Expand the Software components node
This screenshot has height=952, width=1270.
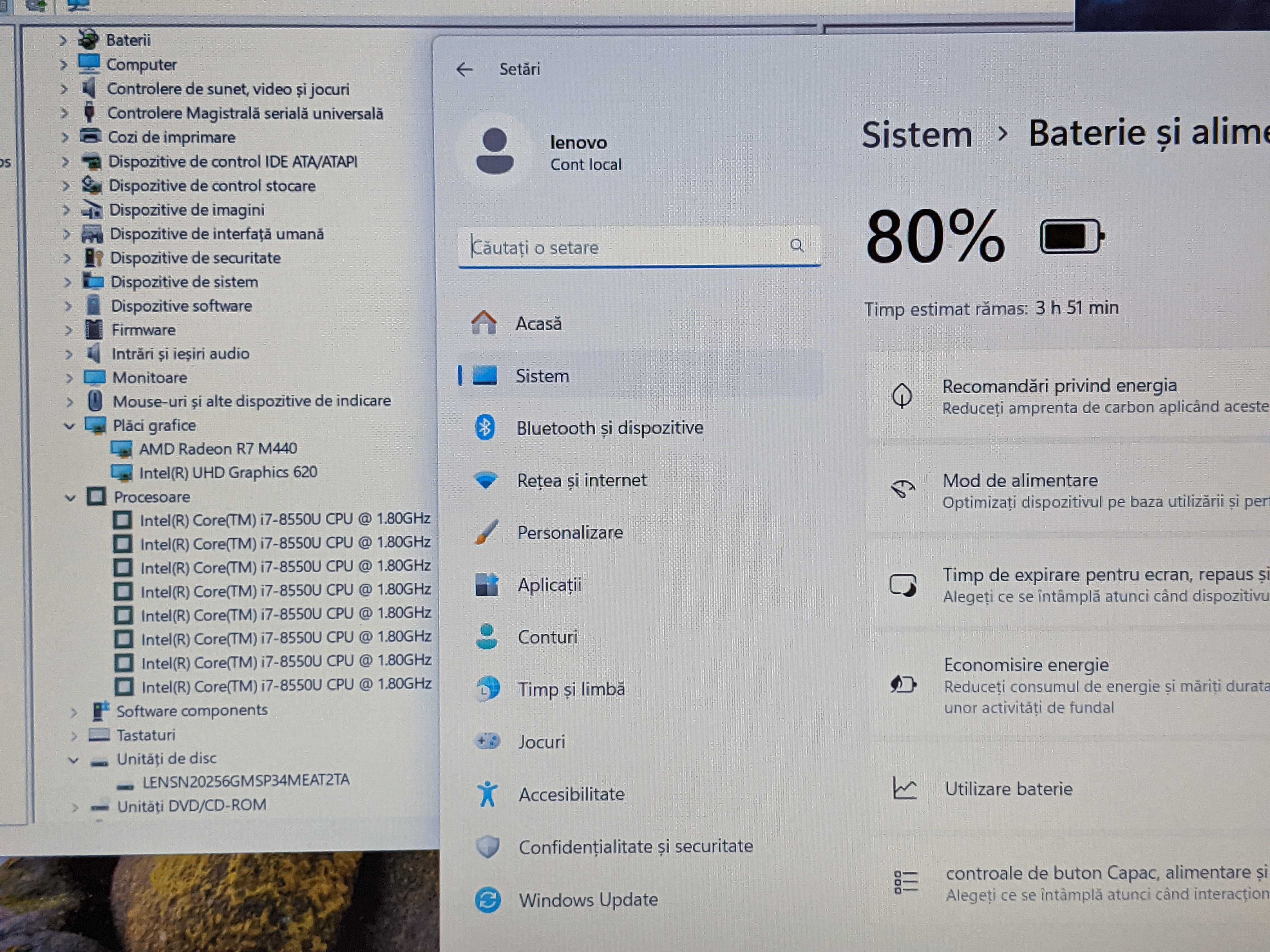[x=73, y=712]
